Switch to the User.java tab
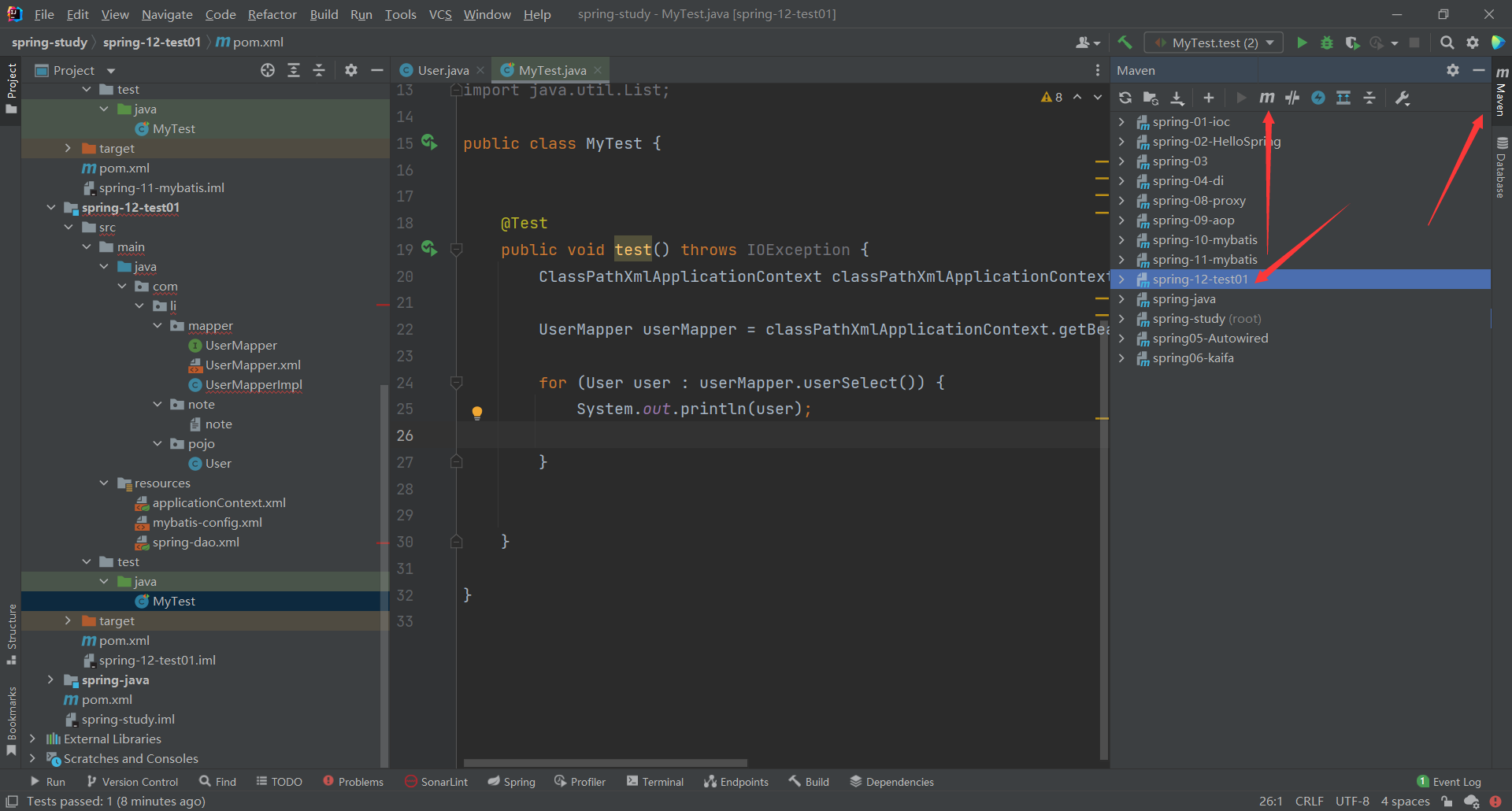This screenshot has width=1512, height=811. click(x=441, y=70)
